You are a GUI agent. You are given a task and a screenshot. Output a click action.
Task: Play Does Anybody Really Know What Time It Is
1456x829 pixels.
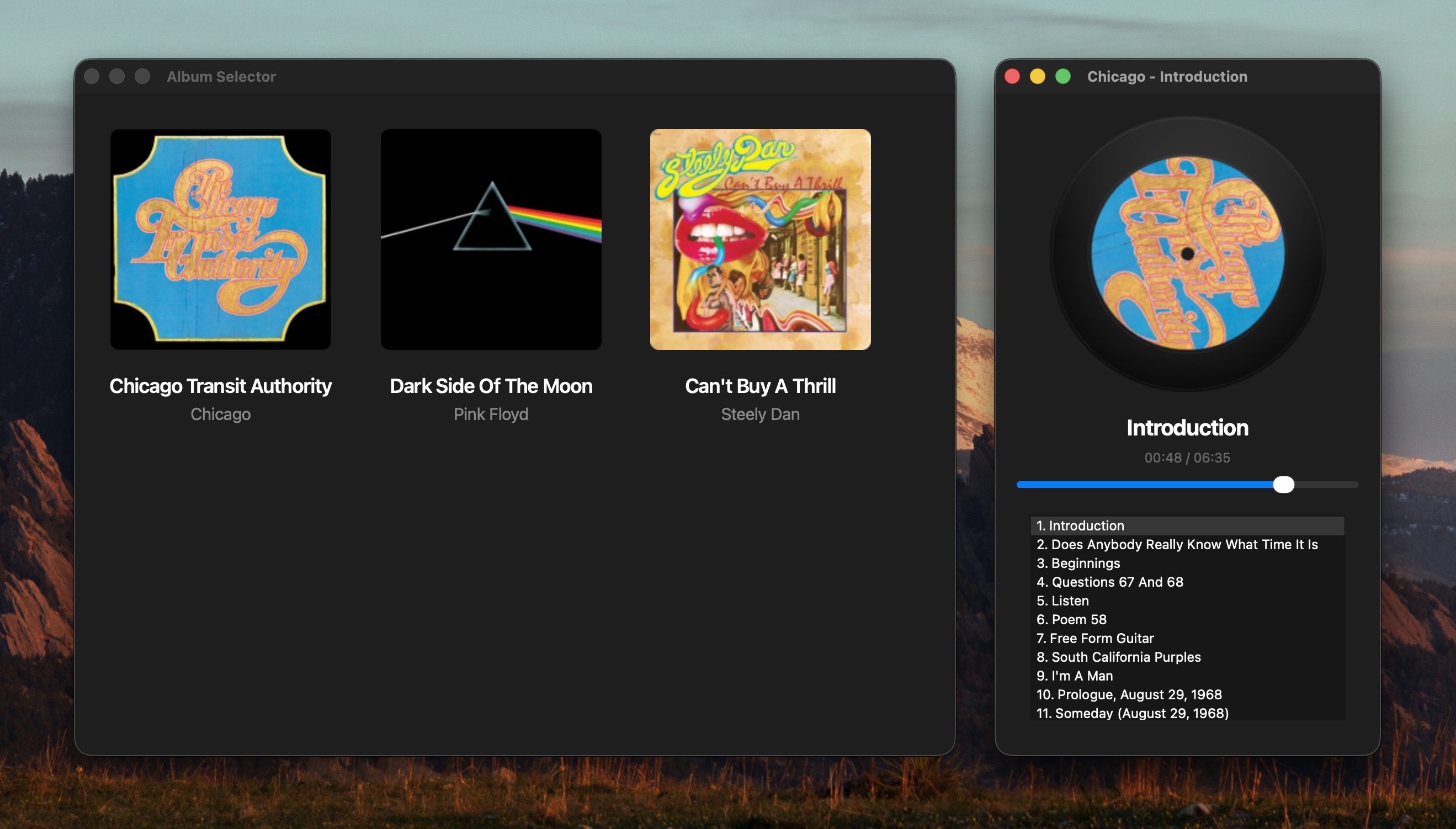1177,544
